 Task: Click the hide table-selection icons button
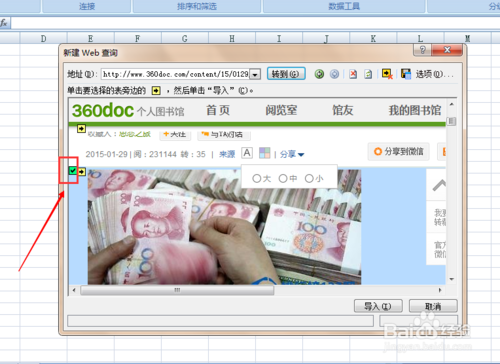[x=387, y=74]
